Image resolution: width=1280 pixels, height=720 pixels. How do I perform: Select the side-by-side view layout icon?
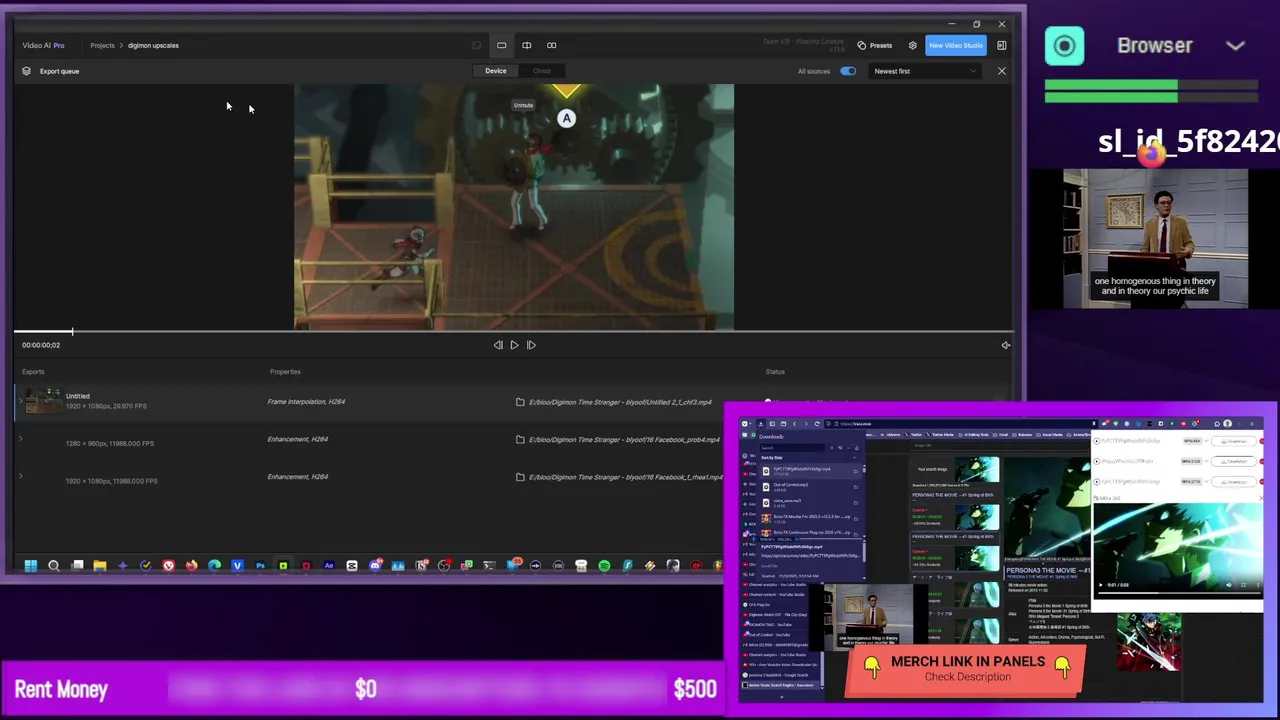[x=551, y=45]
